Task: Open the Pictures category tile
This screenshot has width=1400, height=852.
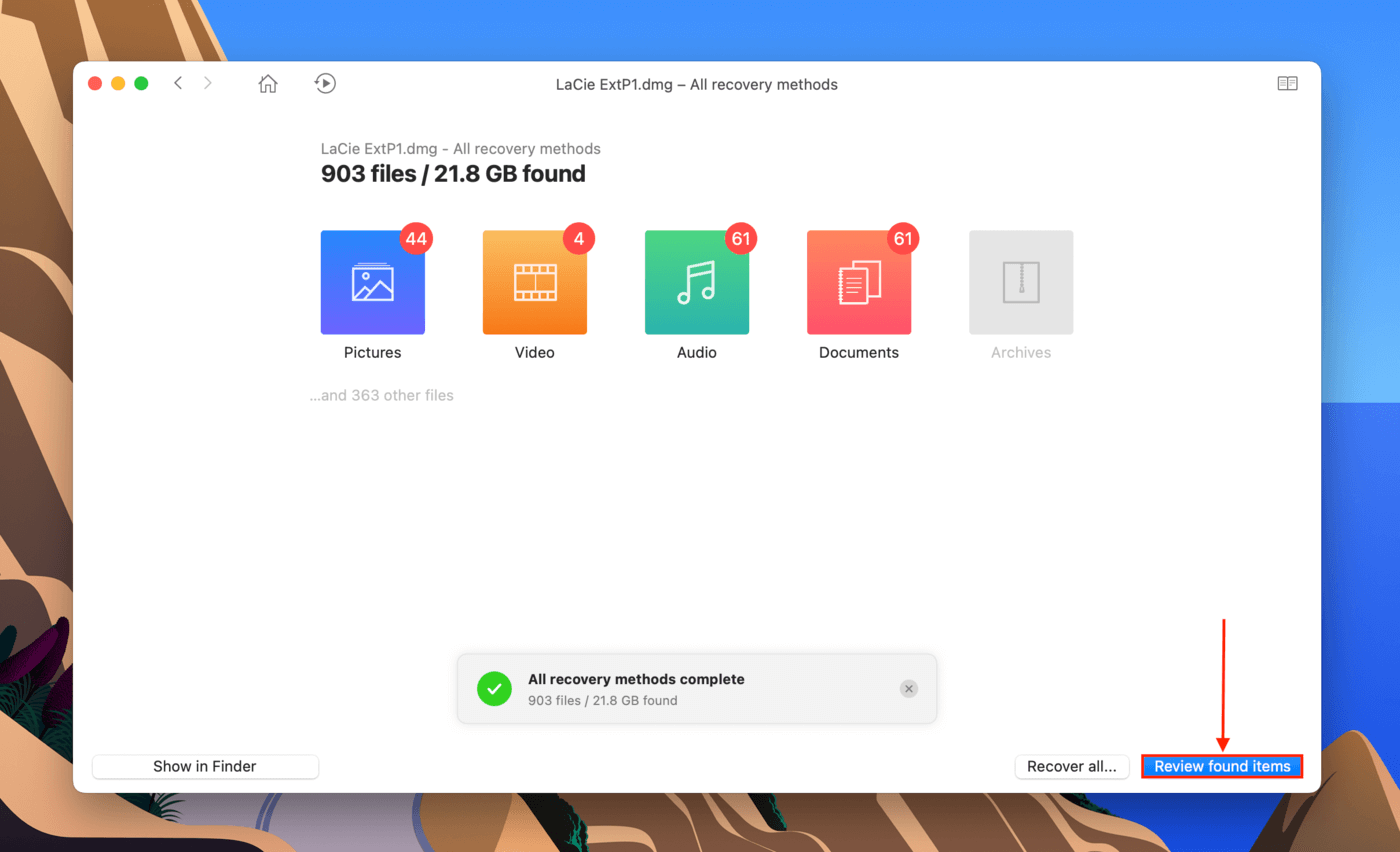Action: pyautogui.click(x=372, y=283)
